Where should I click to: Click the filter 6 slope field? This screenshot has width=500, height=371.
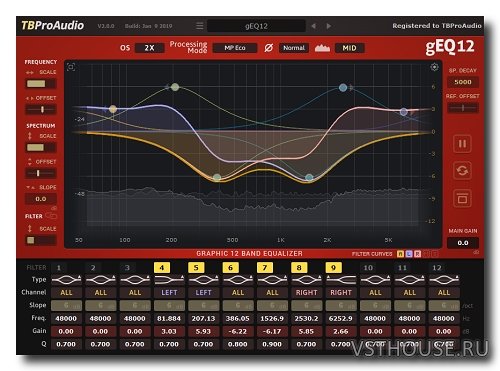tap(238, 305)
